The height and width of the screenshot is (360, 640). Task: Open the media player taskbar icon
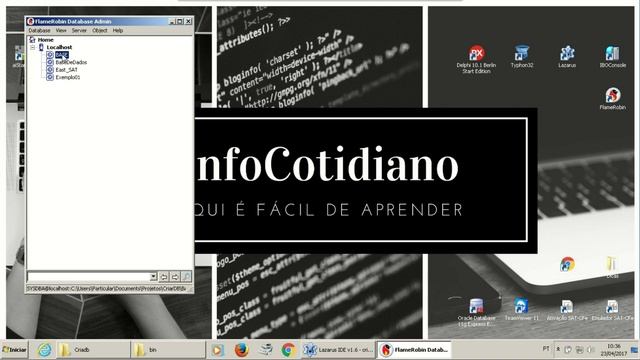click(217, 350)
